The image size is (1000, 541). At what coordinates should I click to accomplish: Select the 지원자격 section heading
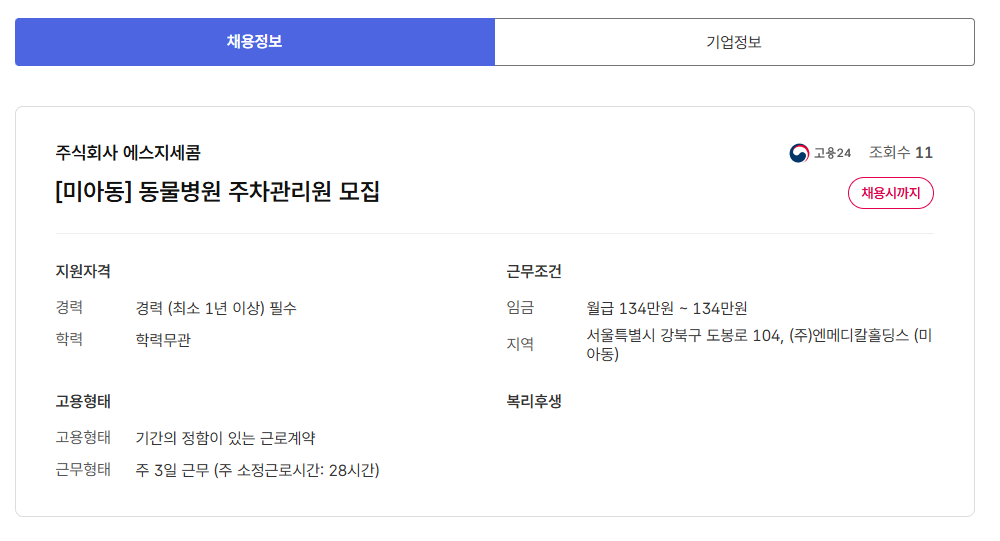[83, 271]
